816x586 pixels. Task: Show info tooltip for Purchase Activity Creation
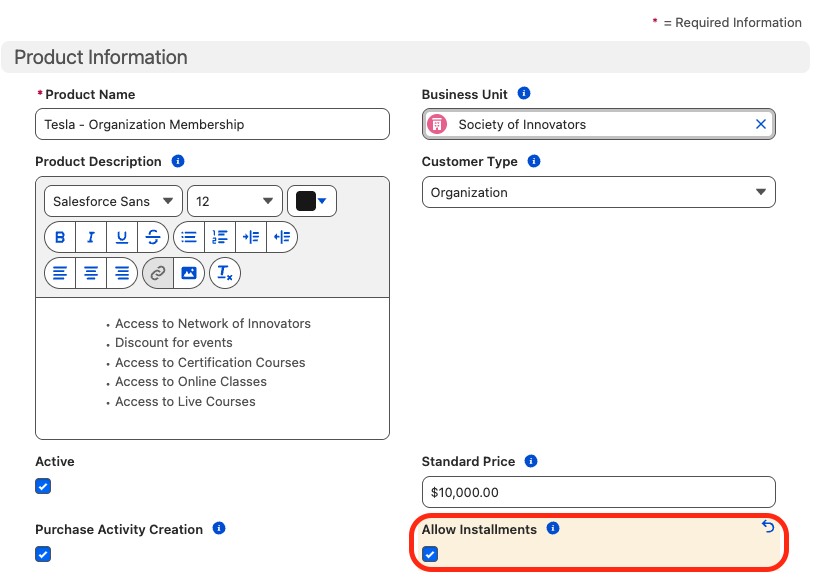coord(219,528)
